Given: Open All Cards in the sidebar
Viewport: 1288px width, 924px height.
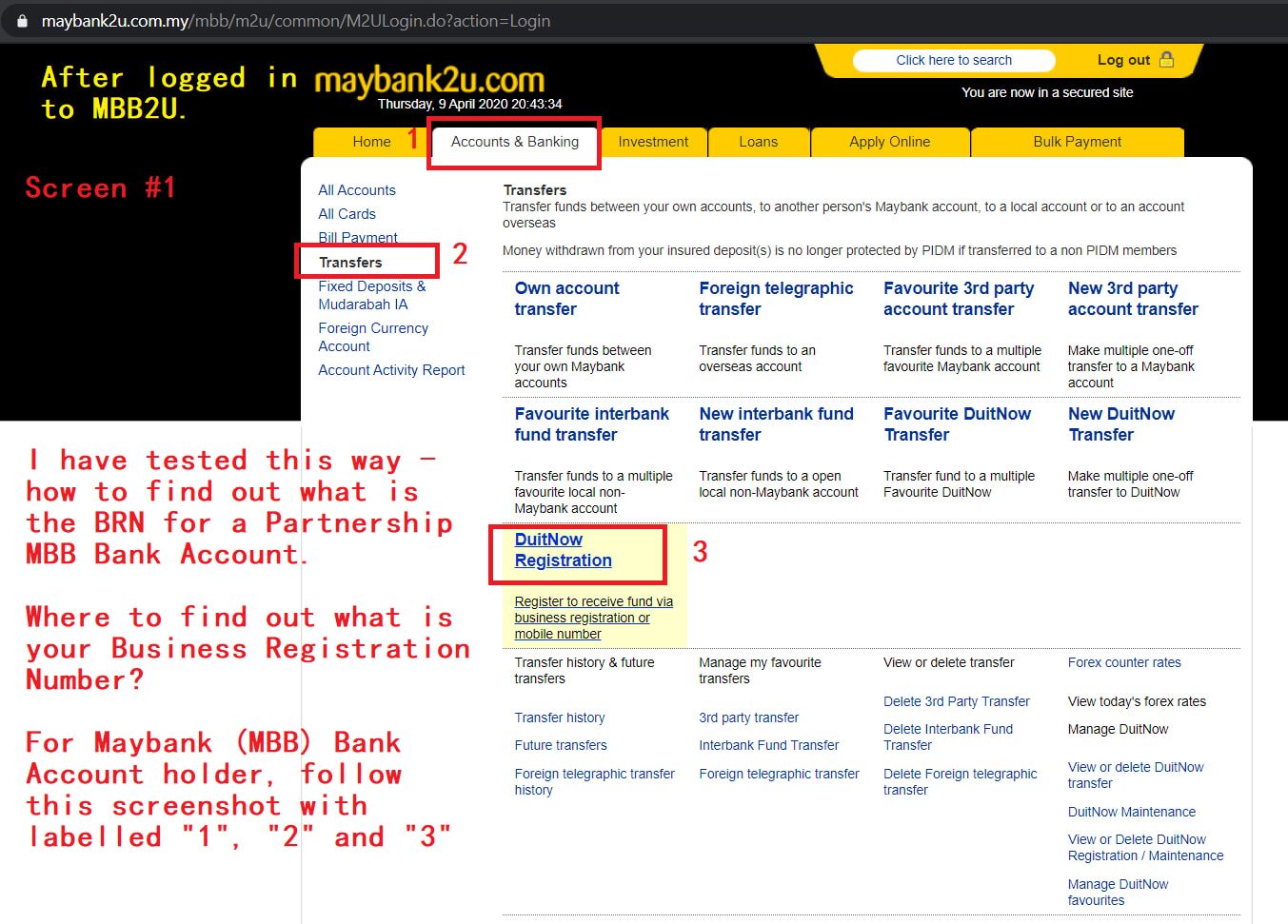Looking at the screenshot, I should [347, 214].
